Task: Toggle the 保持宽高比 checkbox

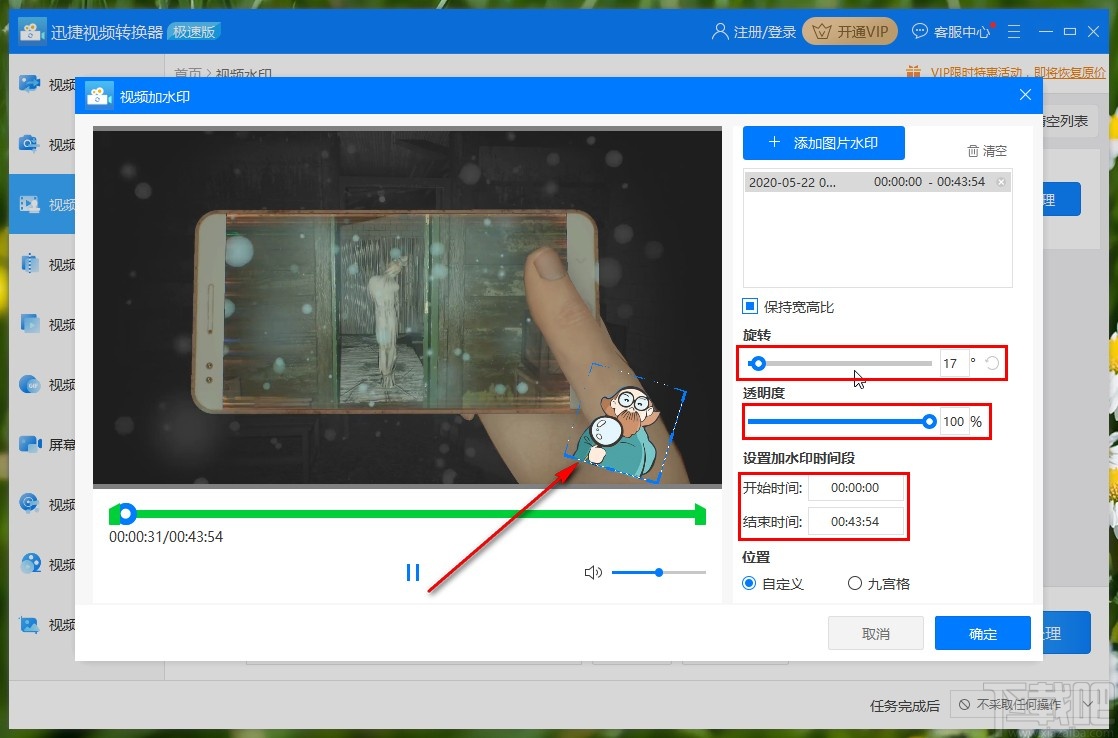Action: coord(749,306)
